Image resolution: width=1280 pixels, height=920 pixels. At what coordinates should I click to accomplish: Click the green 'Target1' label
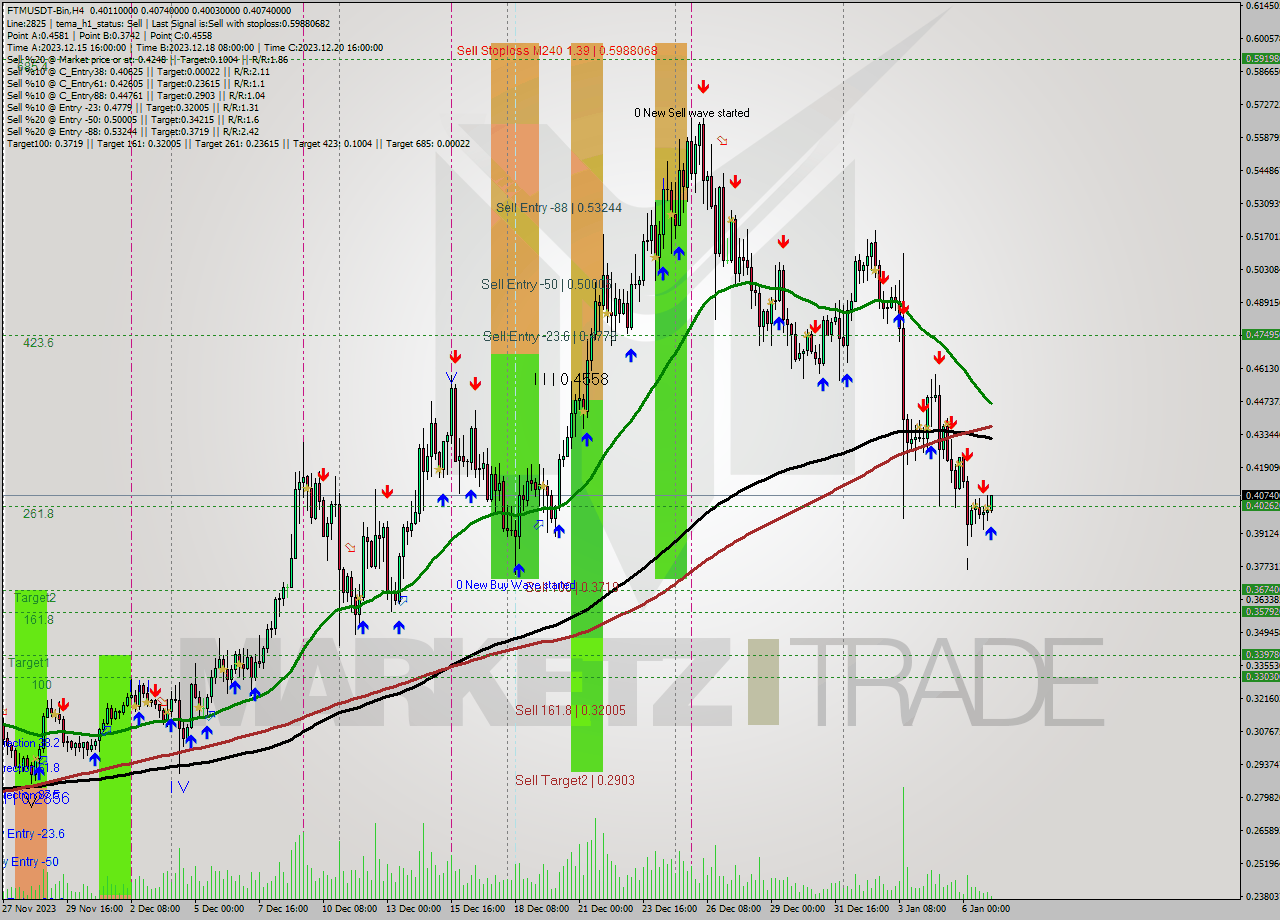coord(28,662)
